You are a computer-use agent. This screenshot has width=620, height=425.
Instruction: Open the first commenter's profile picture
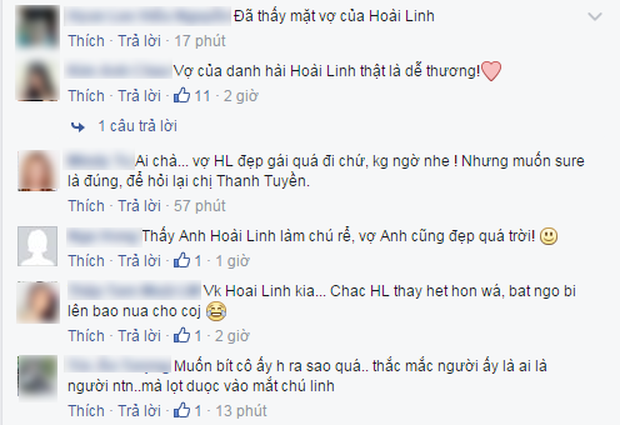tap(38, 27)
